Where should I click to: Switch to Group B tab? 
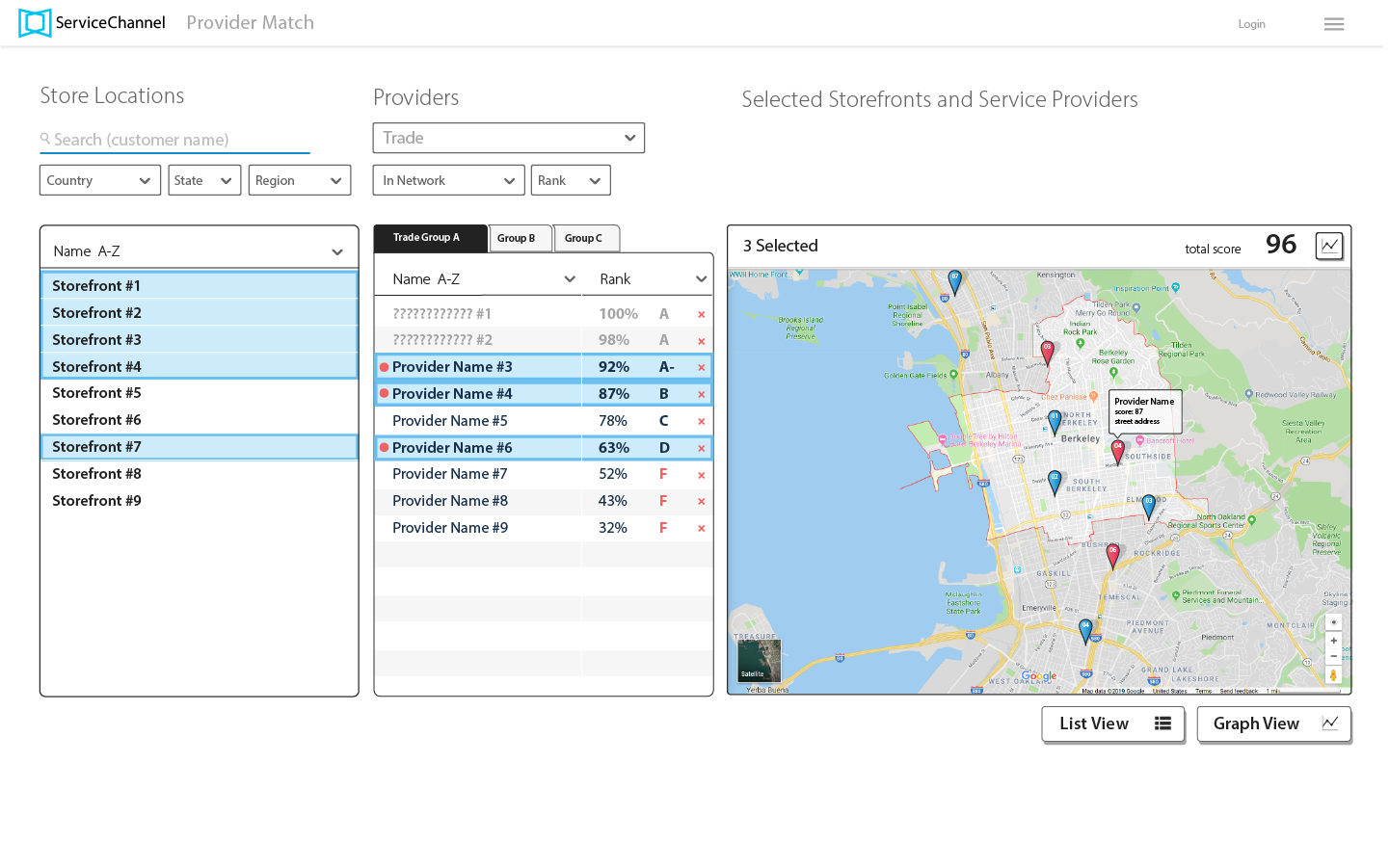[521, 238]
